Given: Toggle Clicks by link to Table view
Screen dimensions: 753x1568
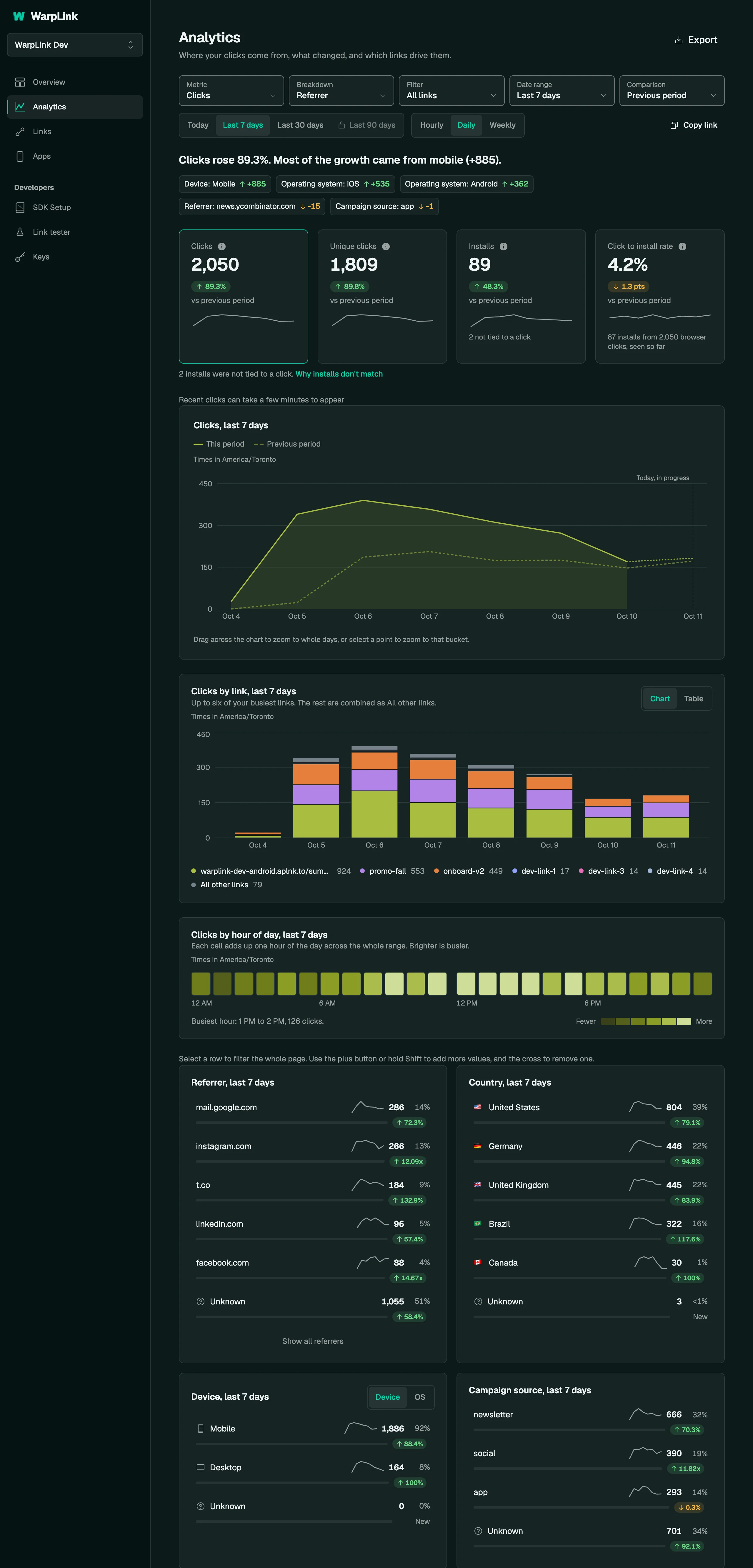Looking at the screenshot, I should 693,699.
